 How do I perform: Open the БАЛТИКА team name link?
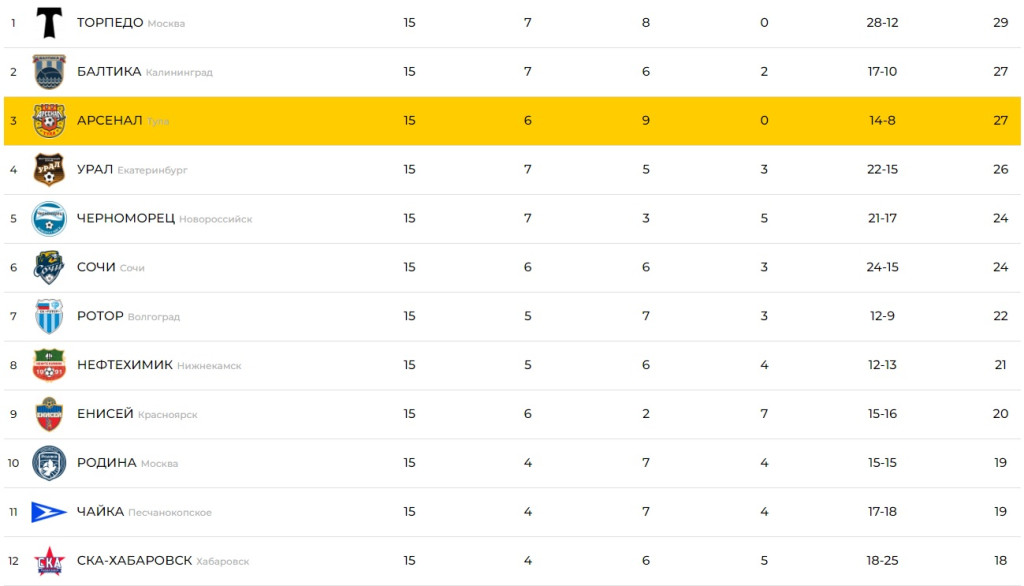tap(109, 71)
